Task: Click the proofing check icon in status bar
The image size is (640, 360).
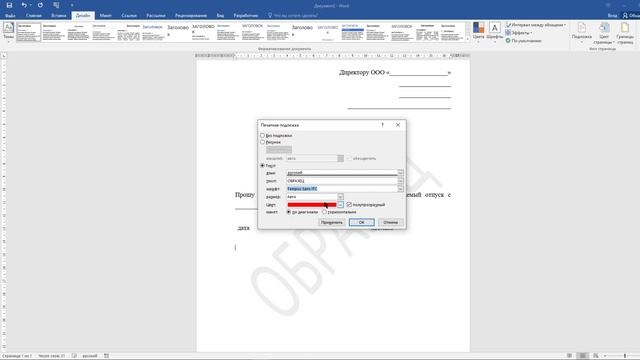Action: 74,356
